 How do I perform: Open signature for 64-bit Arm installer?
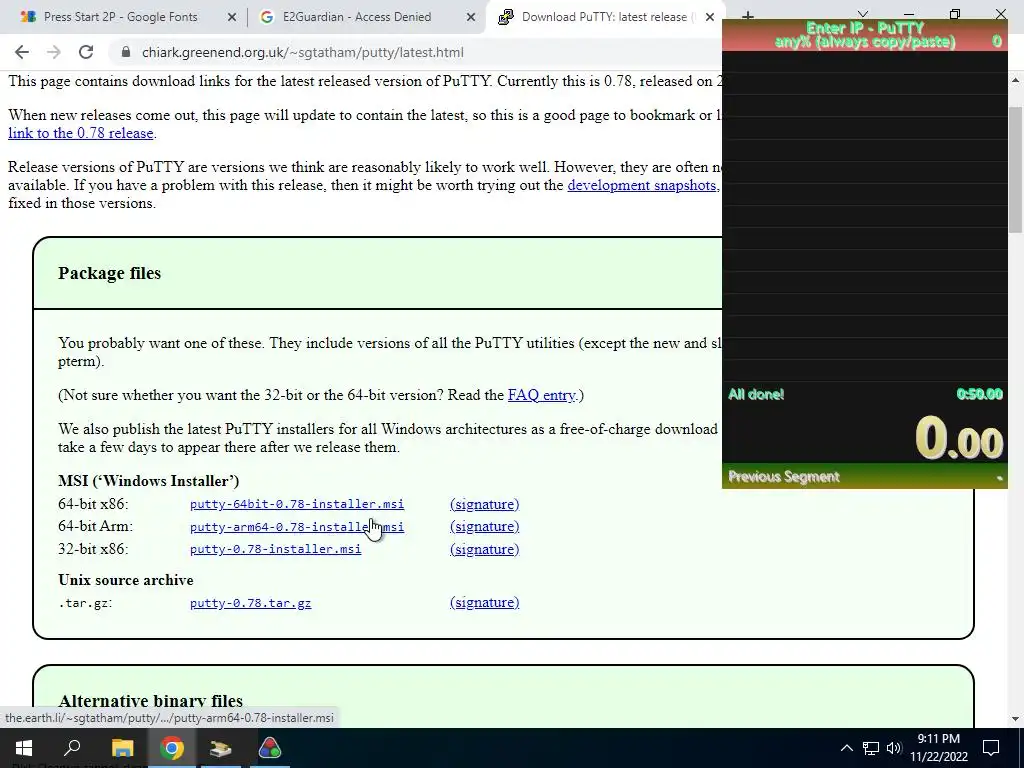[484, 526]
